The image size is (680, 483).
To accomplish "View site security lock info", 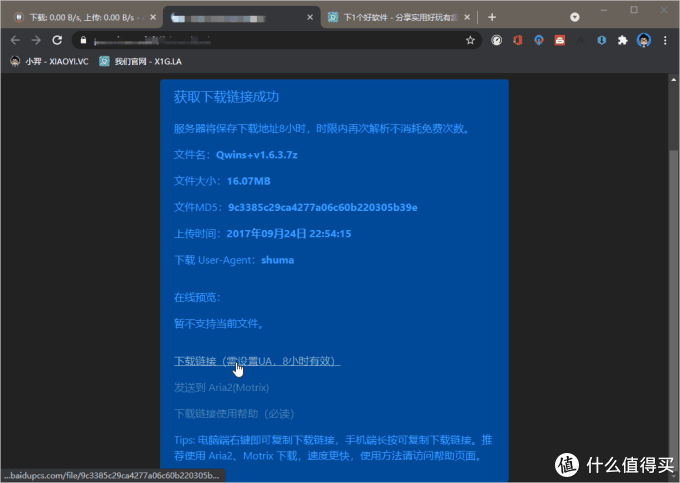I will tap(84, 40).
